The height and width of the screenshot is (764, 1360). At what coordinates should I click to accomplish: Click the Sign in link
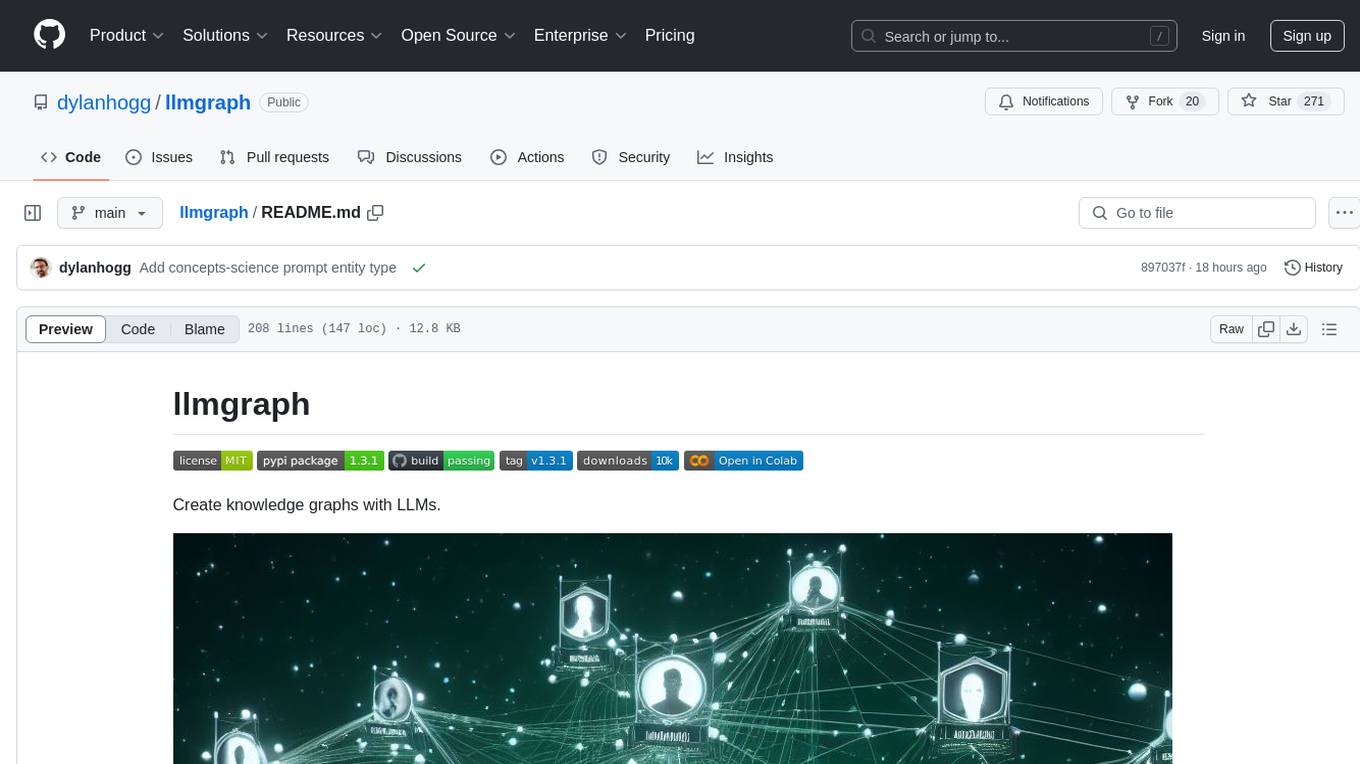[1223, 36]
